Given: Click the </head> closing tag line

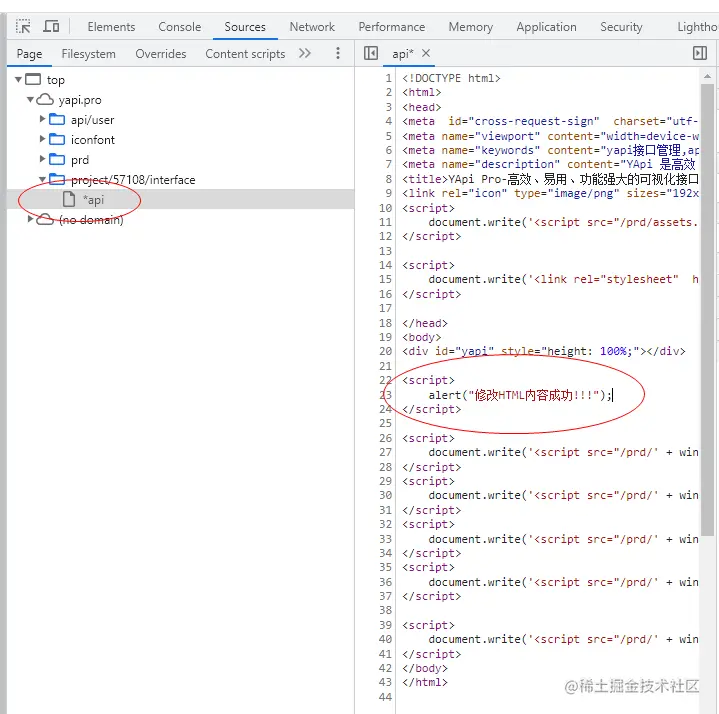Looking at the screenshot, I should click(x=425, y=323).
